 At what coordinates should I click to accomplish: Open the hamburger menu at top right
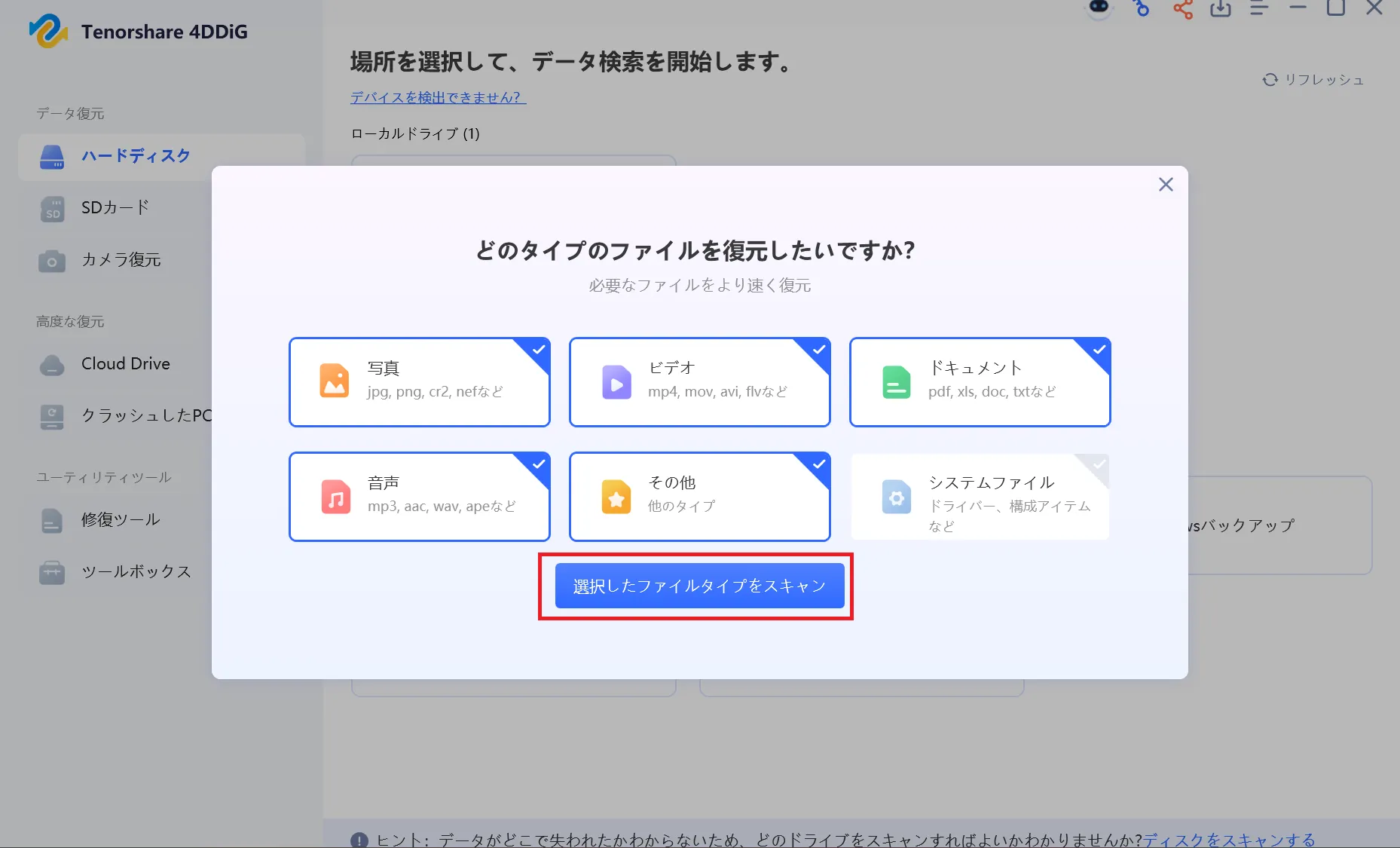1259,10
